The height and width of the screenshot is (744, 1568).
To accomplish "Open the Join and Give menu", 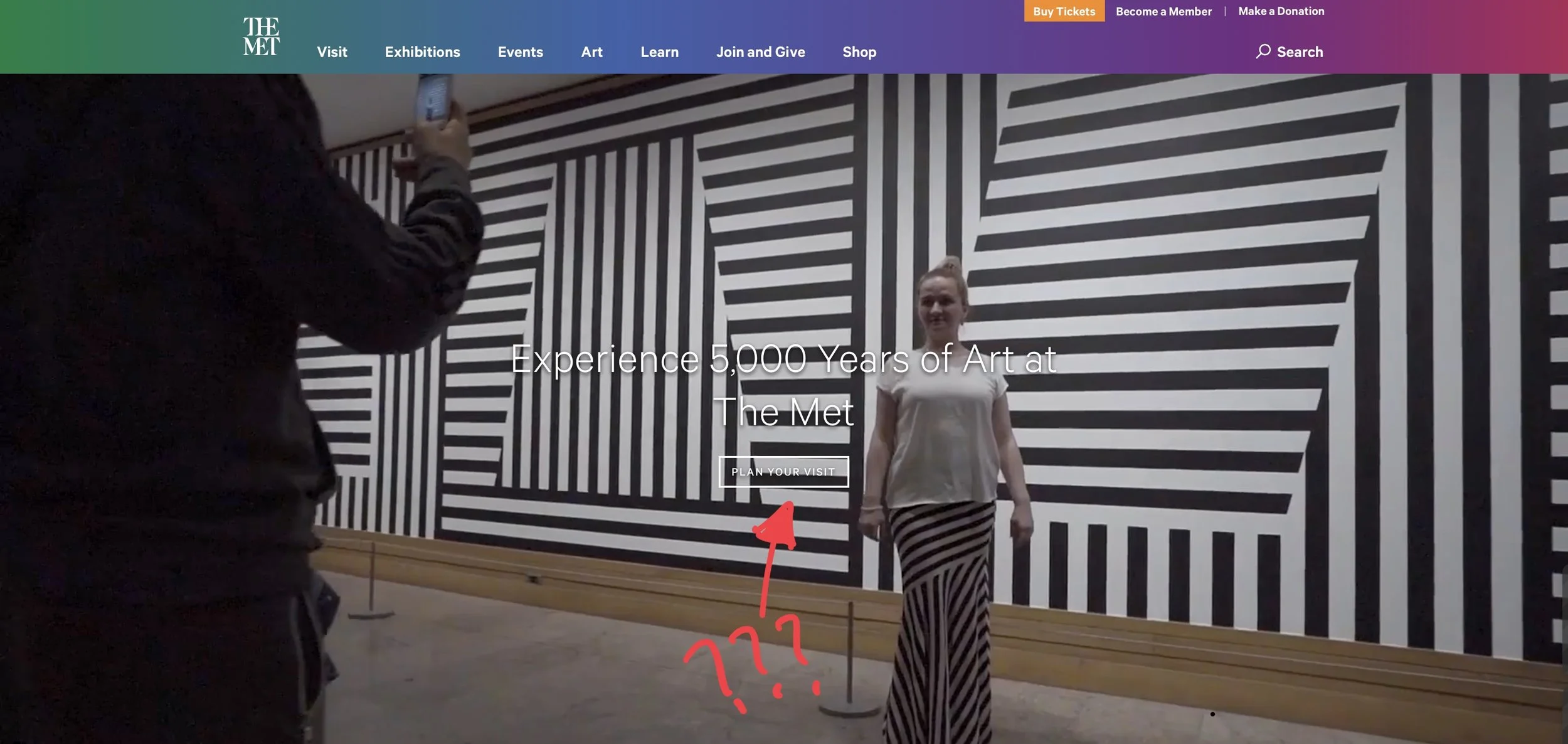I will [760, 52].
